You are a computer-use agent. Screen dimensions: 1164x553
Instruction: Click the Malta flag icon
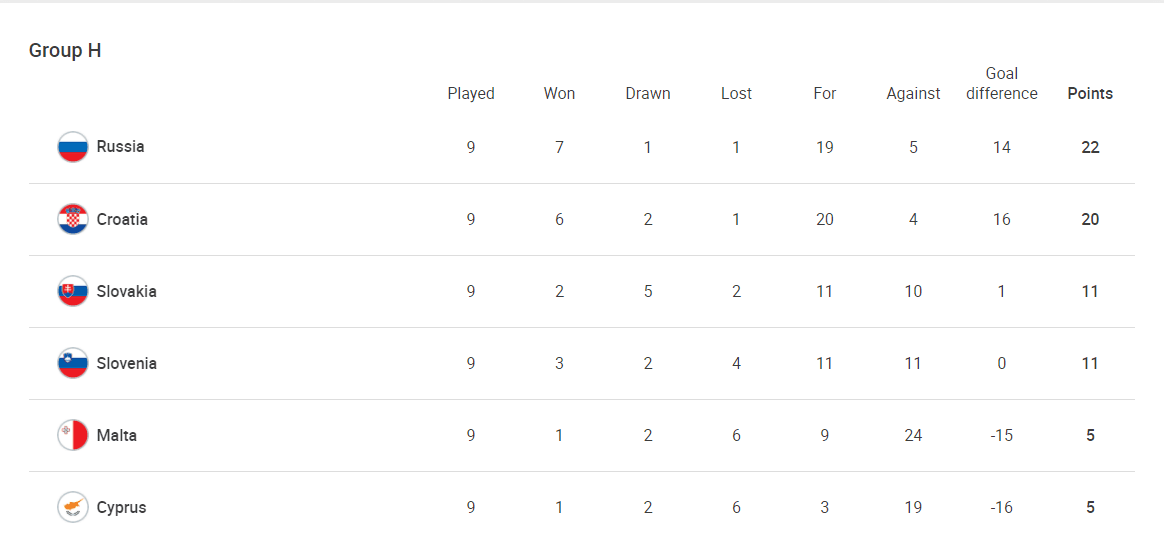point(73,435)
